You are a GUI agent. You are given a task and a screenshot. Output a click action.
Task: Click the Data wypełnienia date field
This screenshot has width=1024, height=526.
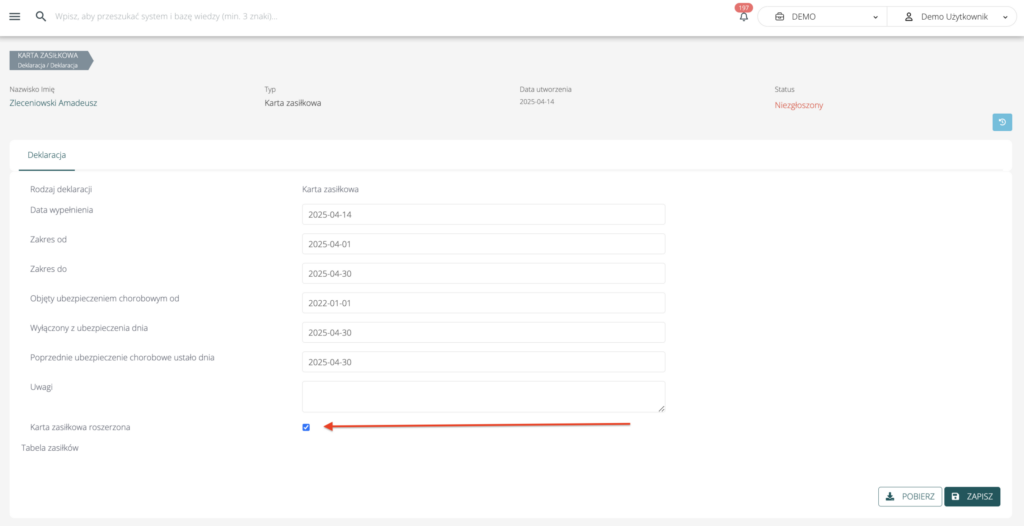[x=483, y=215]
